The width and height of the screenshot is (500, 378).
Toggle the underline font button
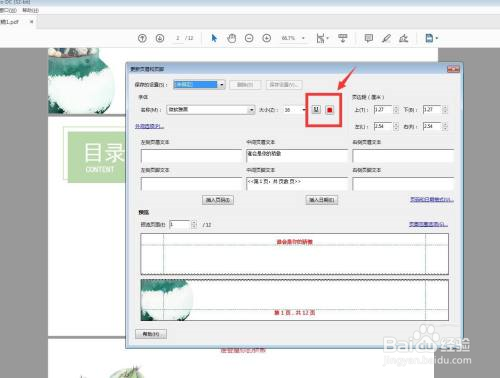tap(316, 109)
